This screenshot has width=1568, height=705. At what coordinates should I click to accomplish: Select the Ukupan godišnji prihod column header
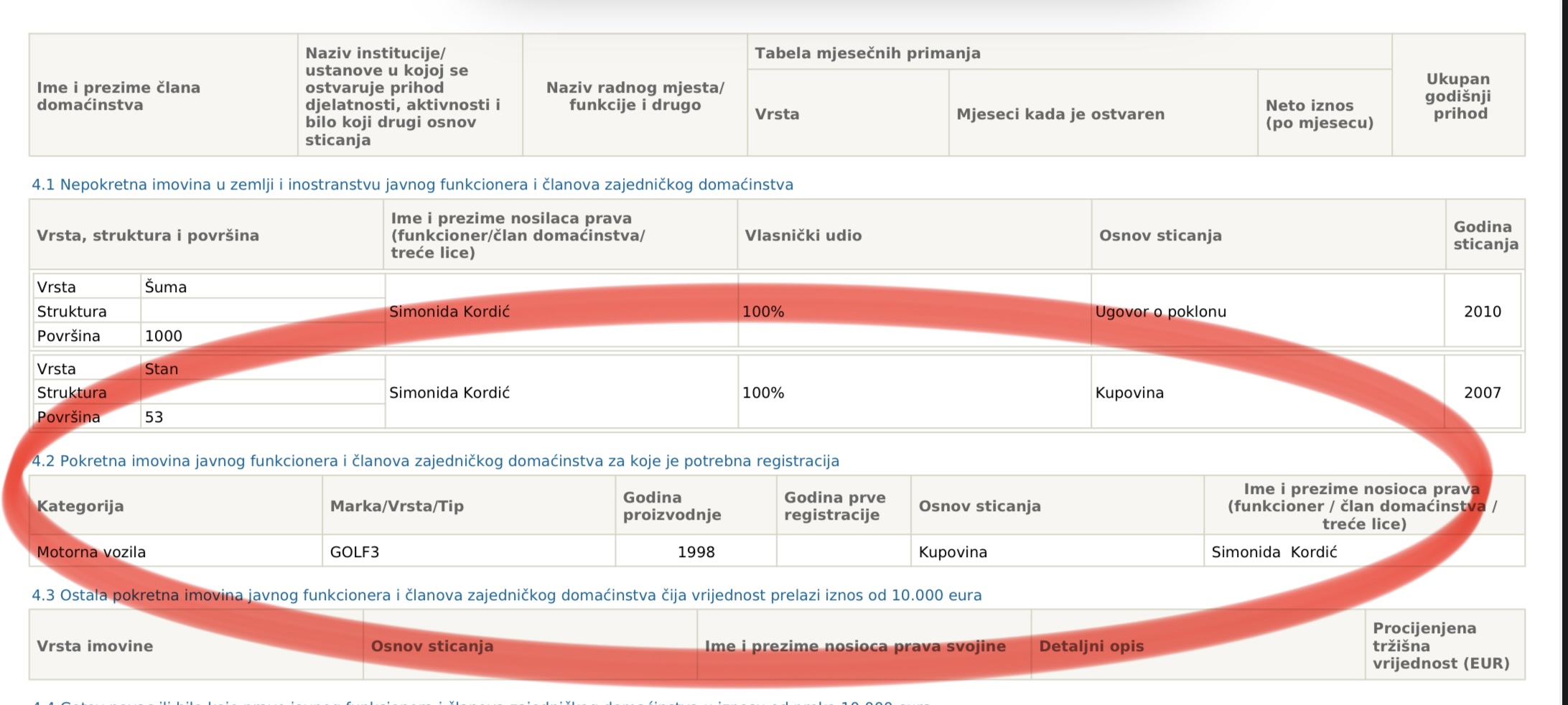tap(1457, 96)
